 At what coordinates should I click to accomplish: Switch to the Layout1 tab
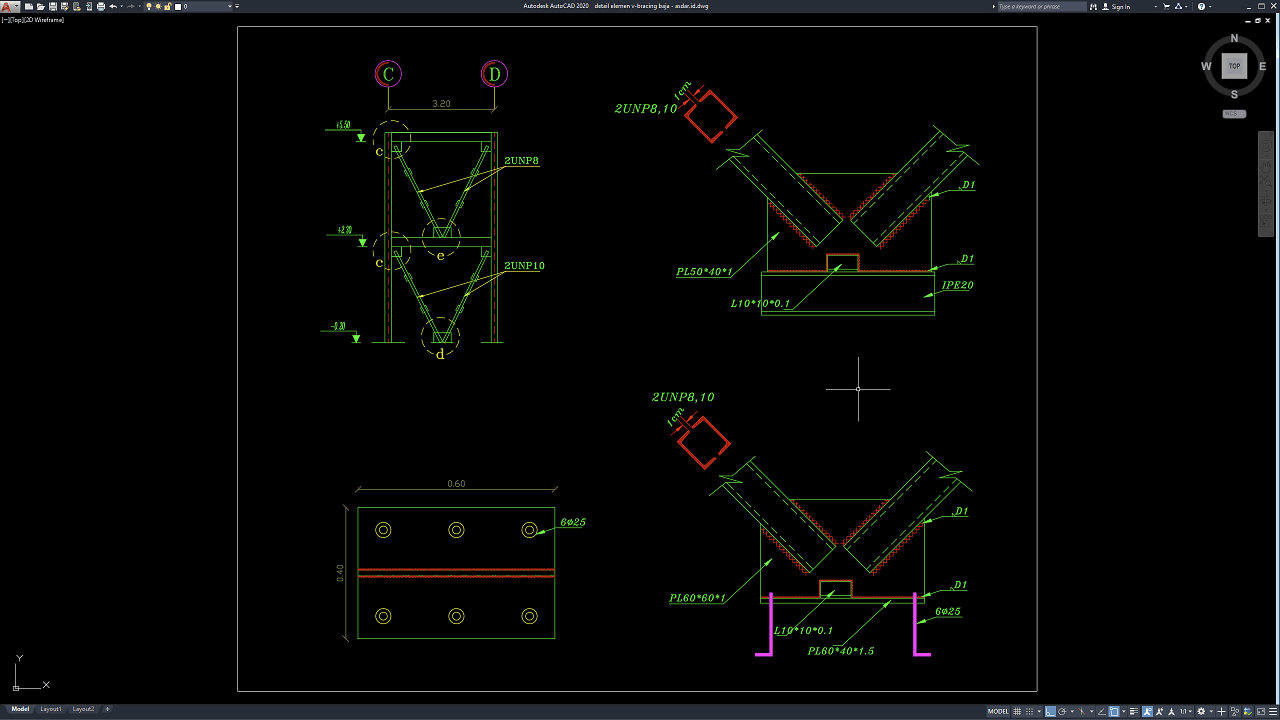pyautogui.click(x=51, y=709)
